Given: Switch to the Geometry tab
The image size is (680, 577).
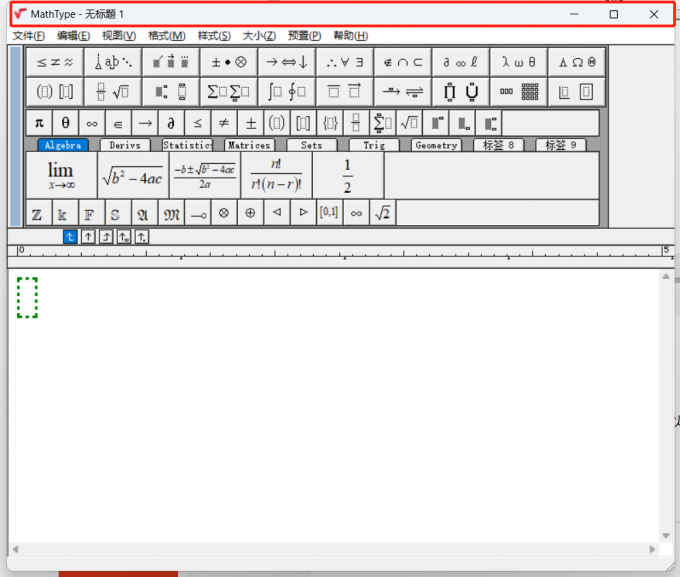Looking at the screenshot, I should [436, 145].
